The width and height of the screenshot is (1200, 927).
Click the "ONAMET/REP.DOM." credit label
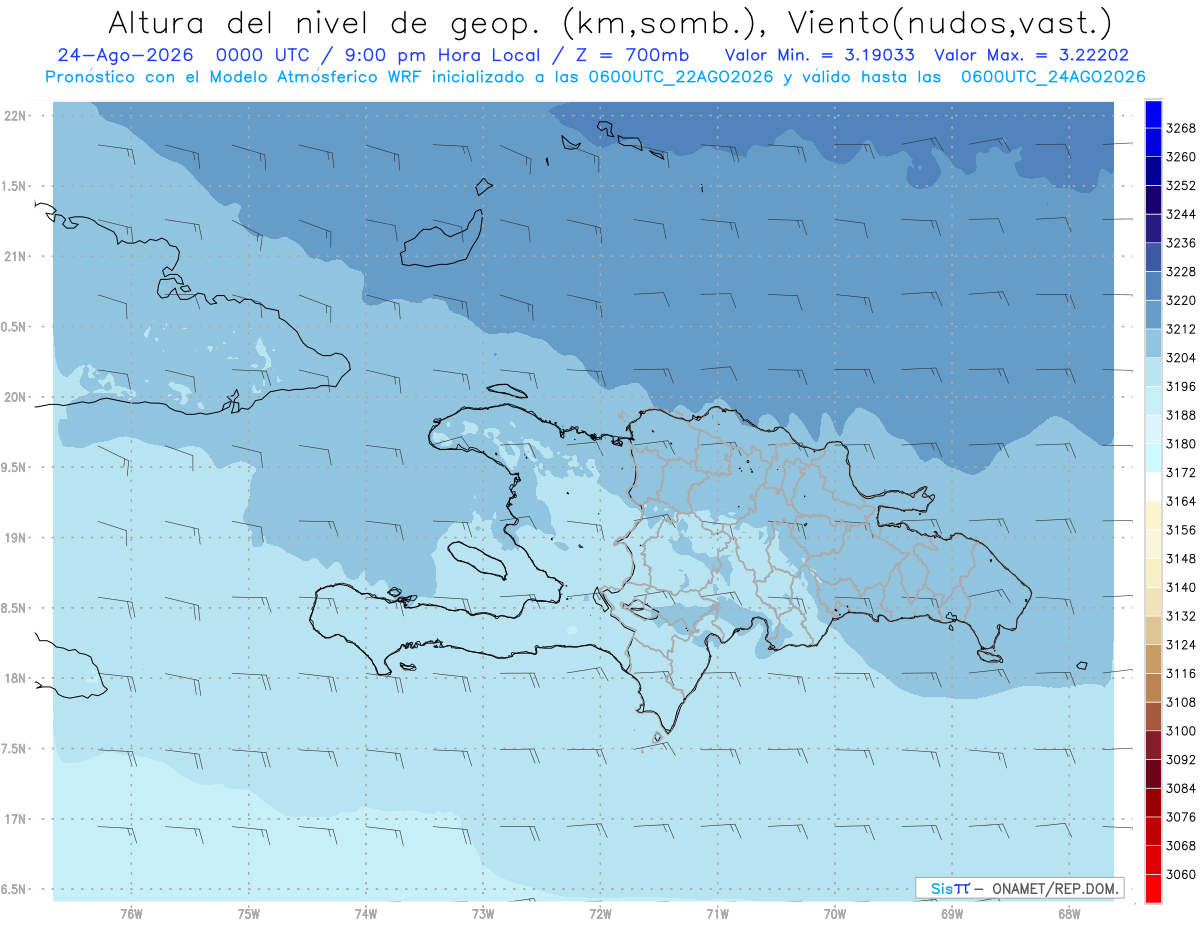click(1054, 887)
